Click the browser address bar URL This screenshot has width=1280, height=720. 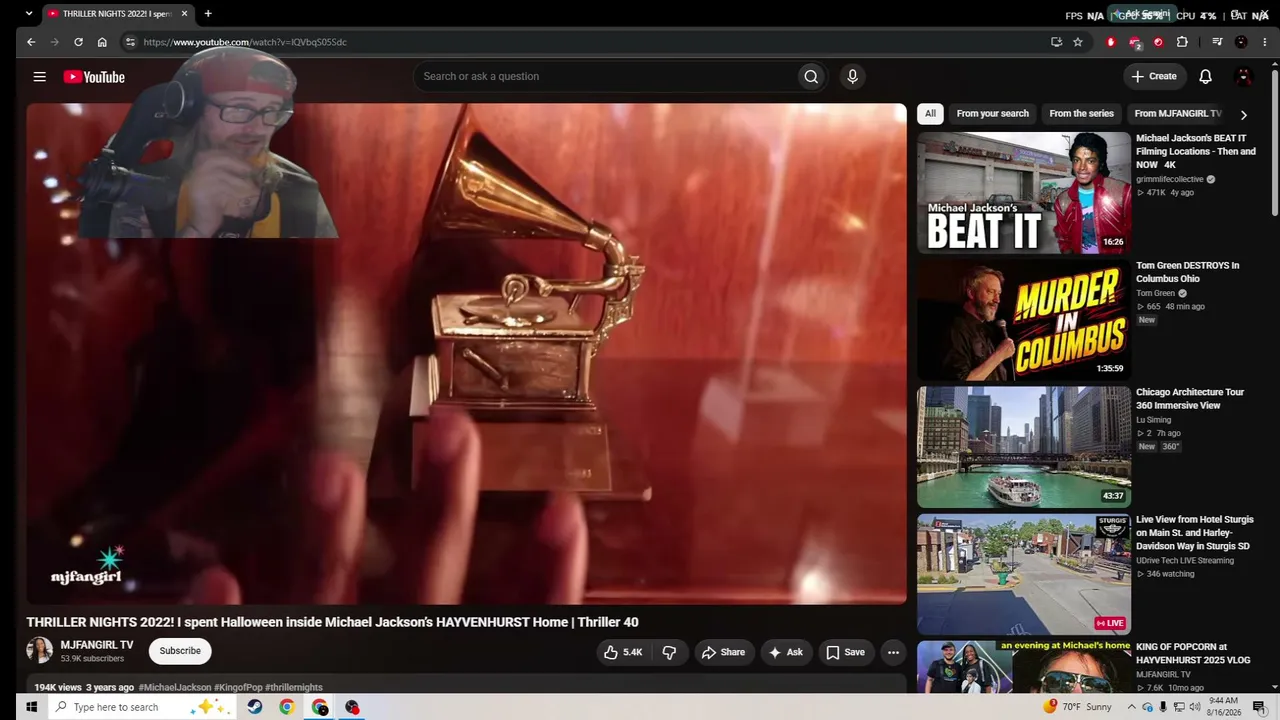(x=245, y=42)
